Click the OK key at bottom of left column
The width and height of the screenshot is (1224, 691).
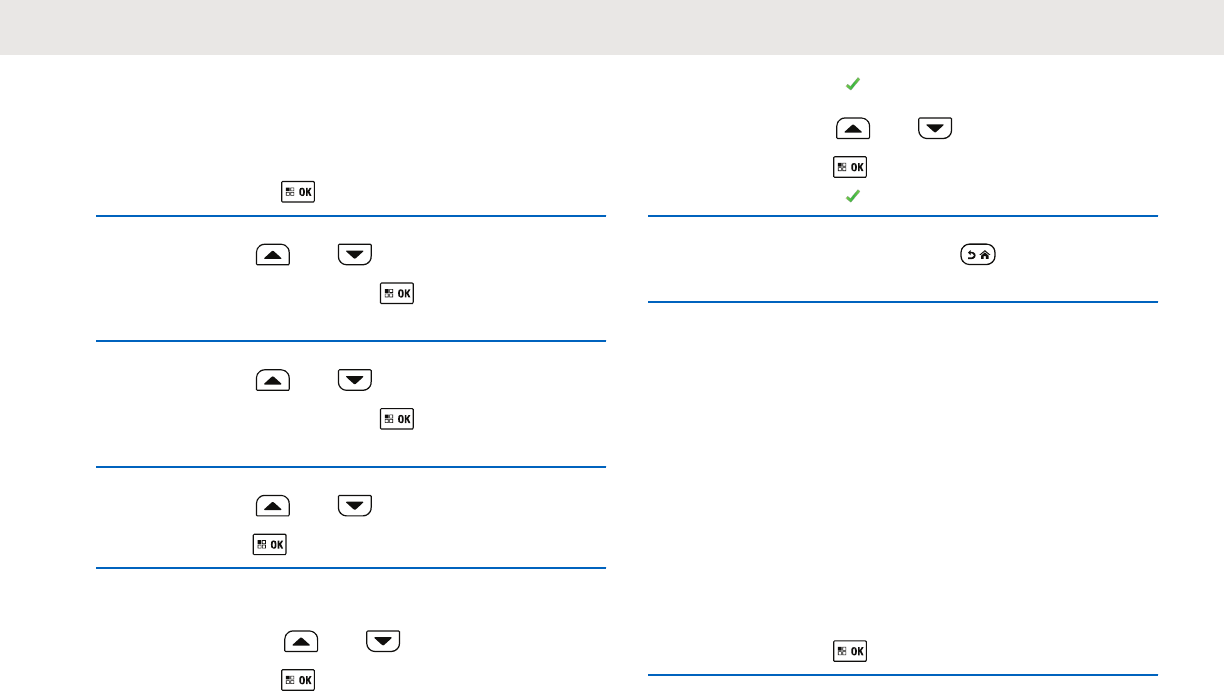[298, 679]
